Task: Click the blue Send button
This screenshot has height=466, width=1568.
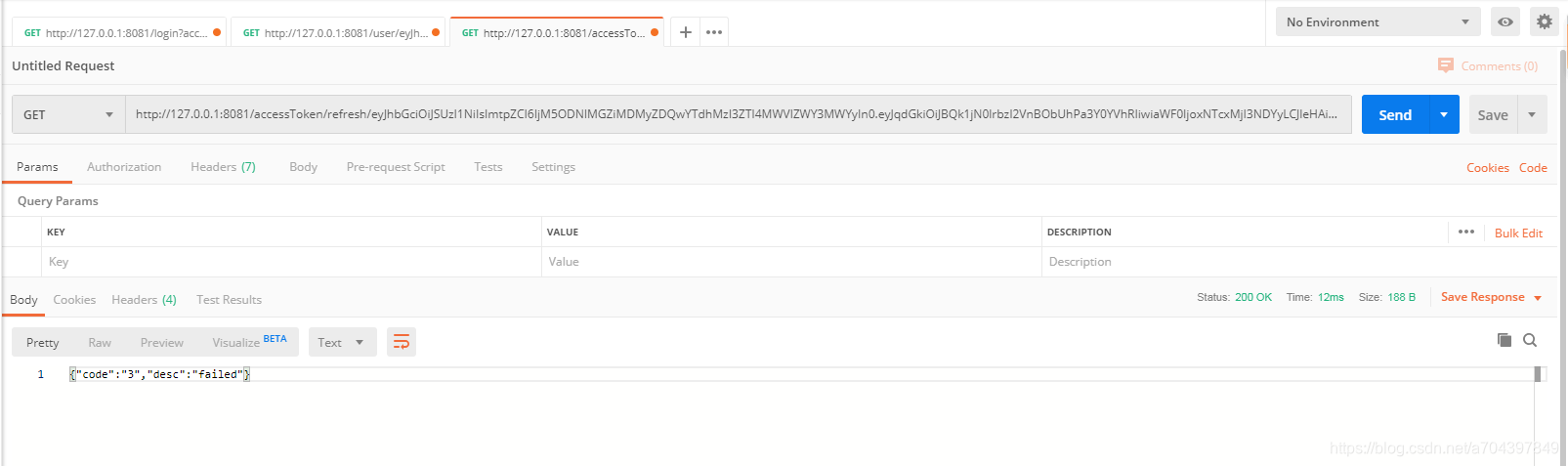Action: (x=1395, y=114)
